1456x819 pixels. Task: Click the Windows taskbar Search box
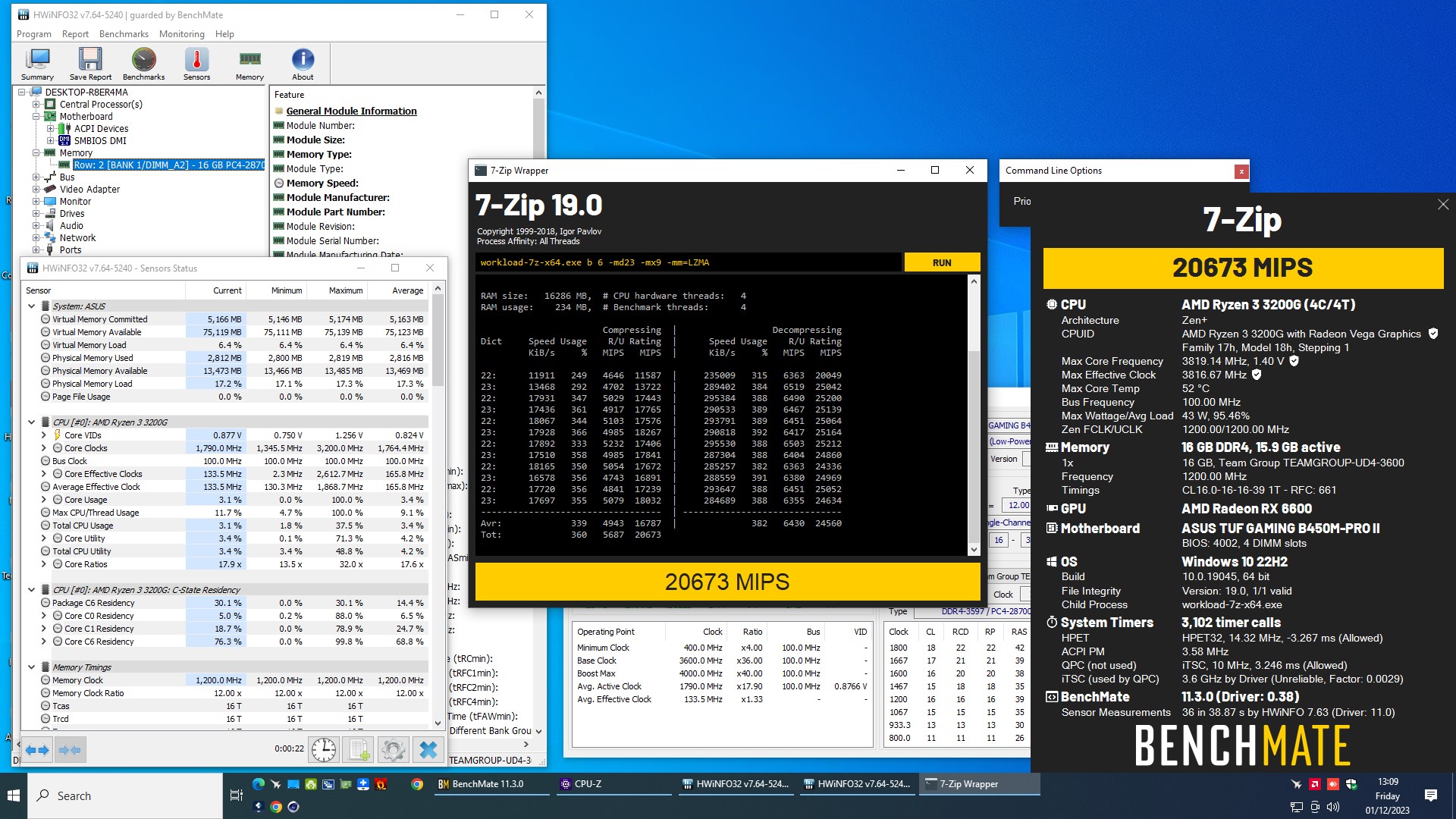(x=125, y=795)
